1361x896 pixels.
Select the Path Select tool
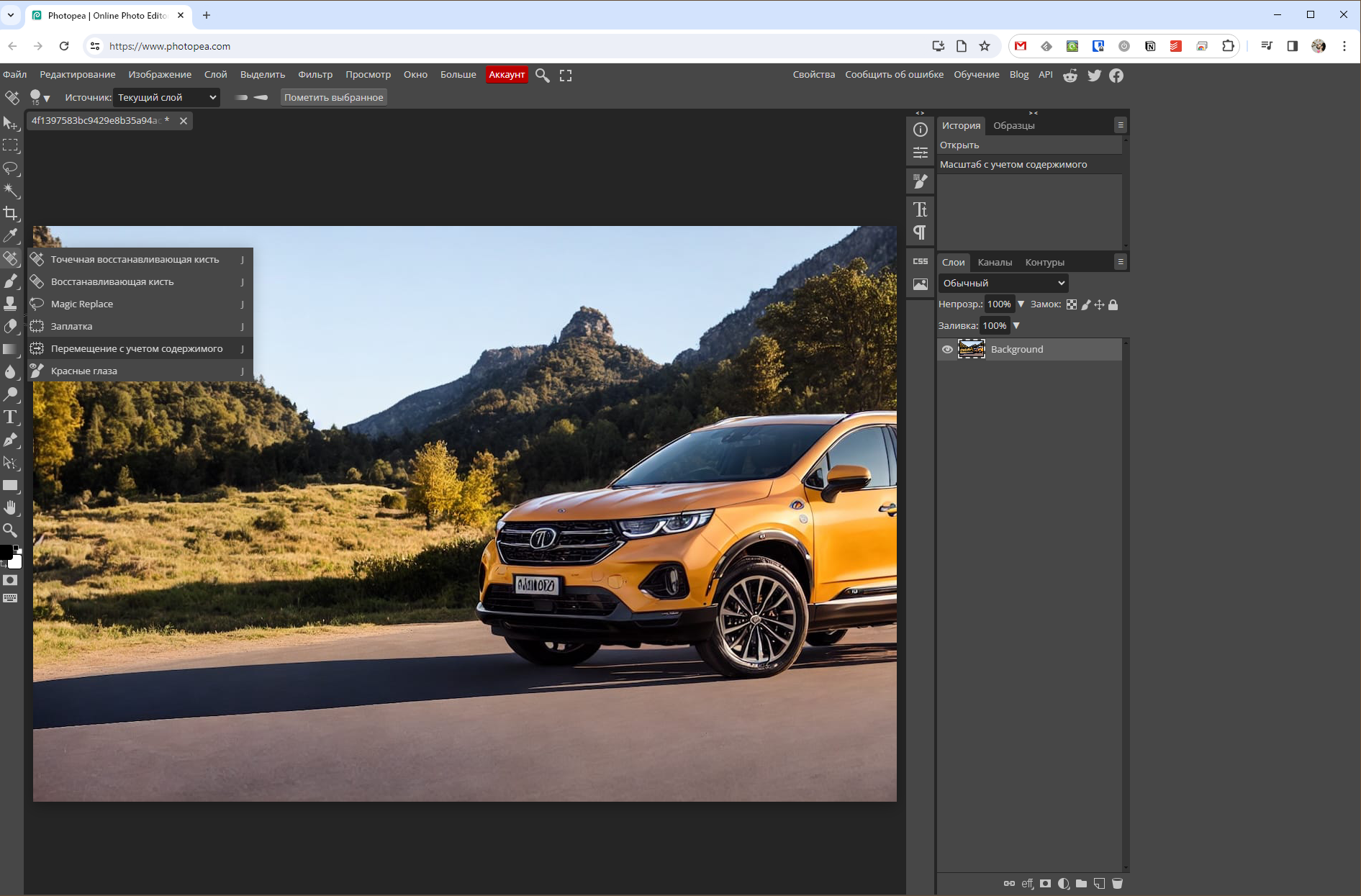coord(11,463)
